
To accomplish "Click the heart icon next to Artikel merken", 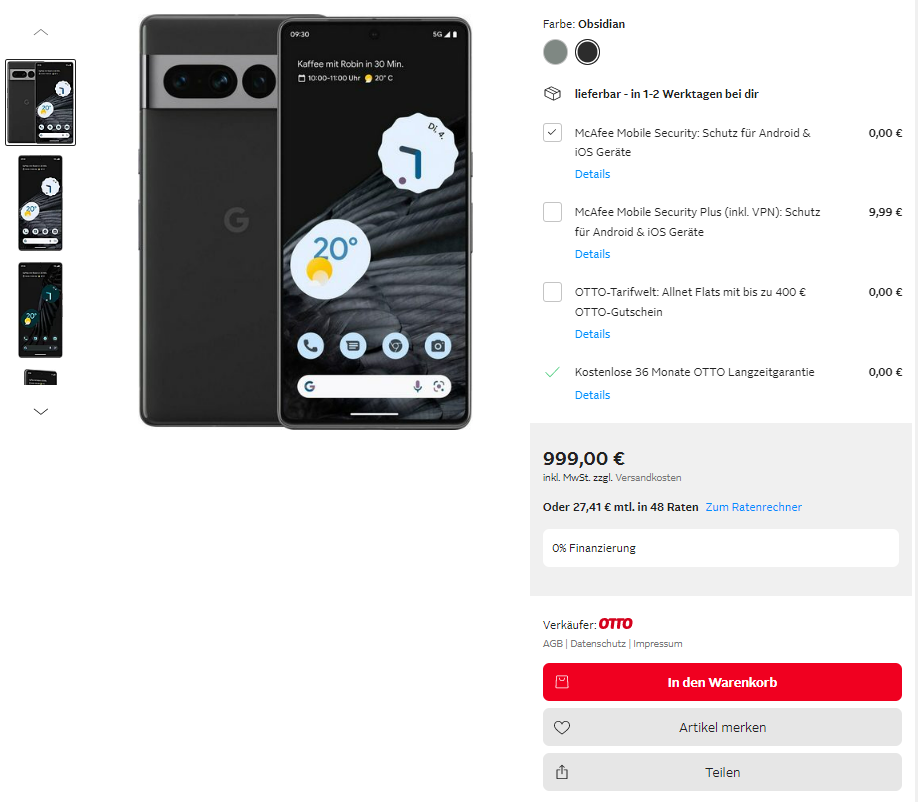I will pyautogui.click(x=562, y=728).
